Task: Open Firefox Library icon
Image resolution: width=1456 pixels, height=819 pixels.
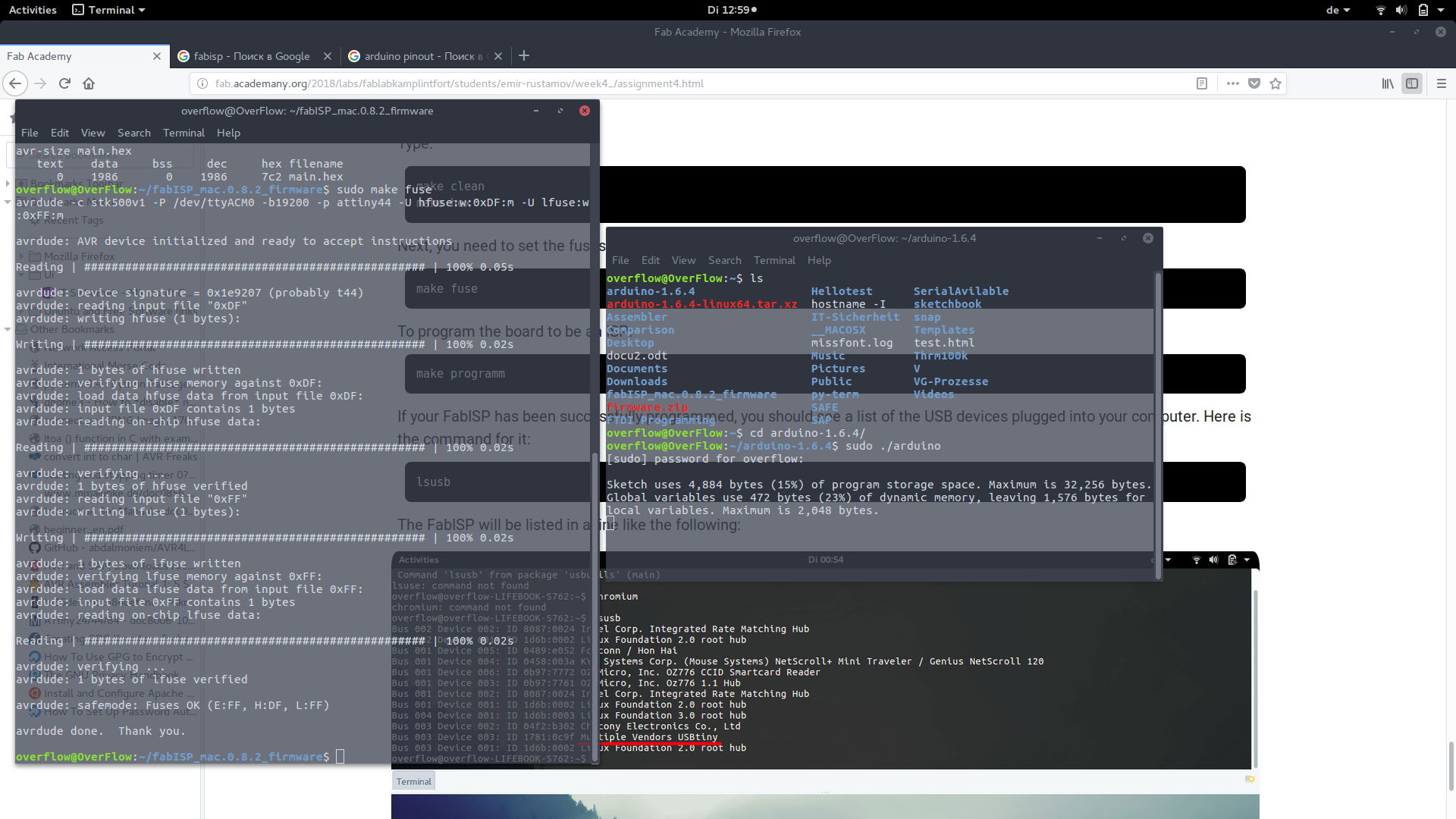Action: pyautogui.click(x=1387, y=83)
